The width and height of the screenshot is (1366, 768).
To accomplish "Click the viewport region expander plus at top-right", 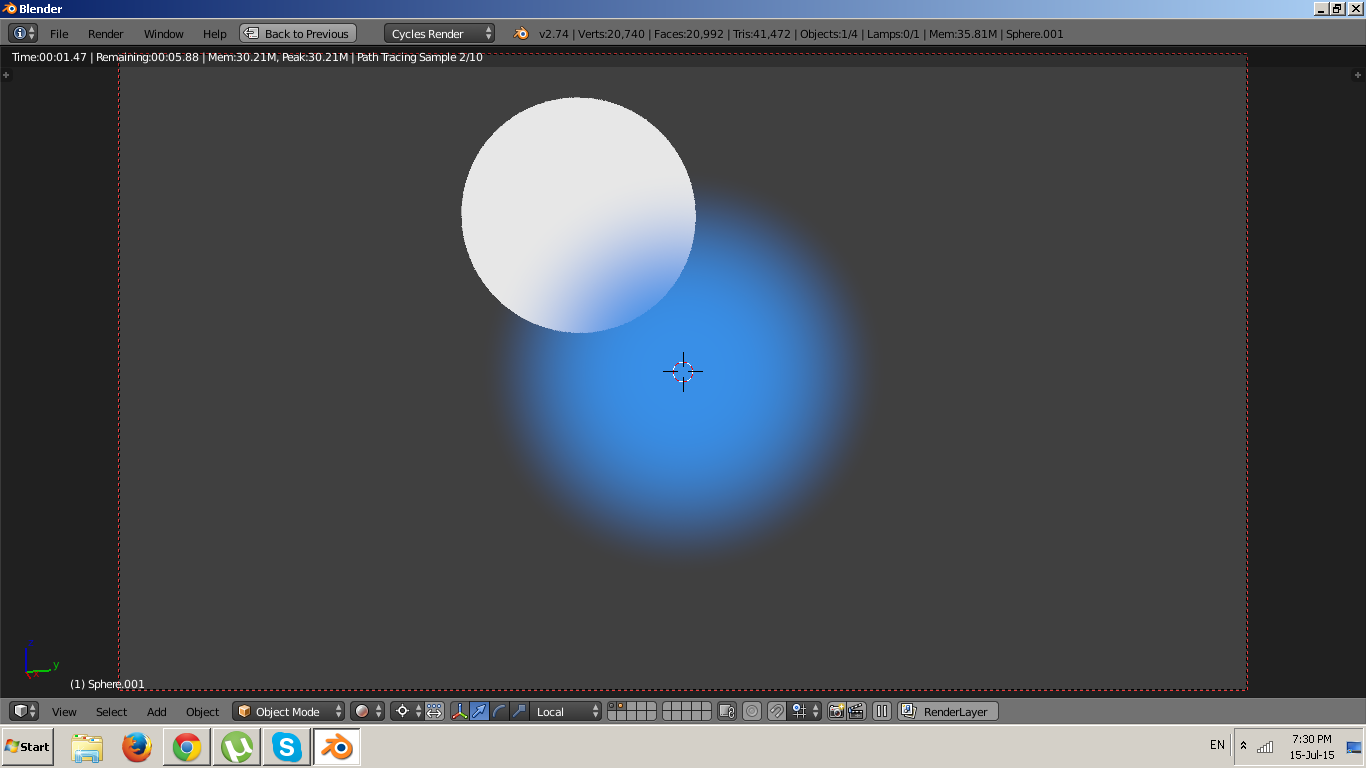I will pyautogui.click(x=1358, y=74).
